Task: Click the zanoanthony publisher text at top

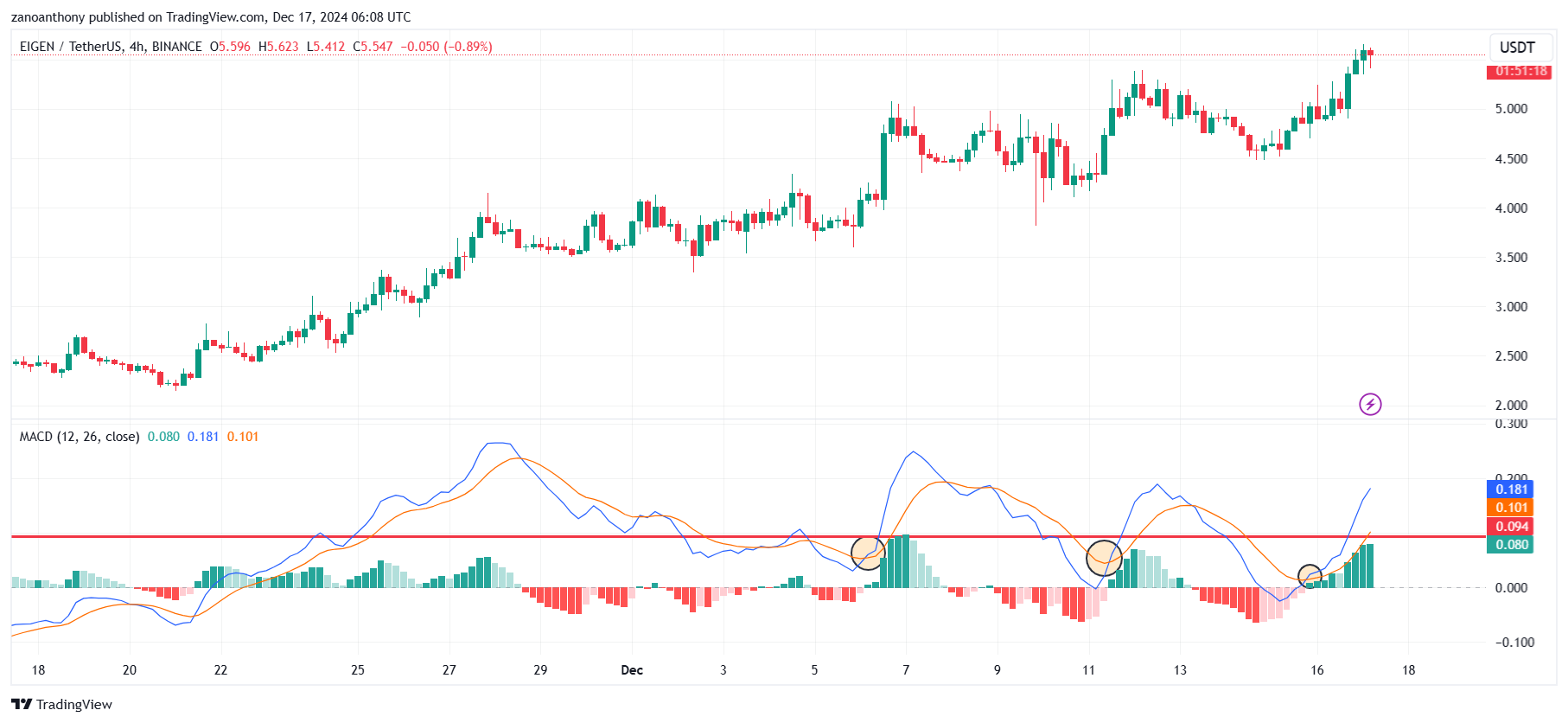Action: (x=54, y=17)
